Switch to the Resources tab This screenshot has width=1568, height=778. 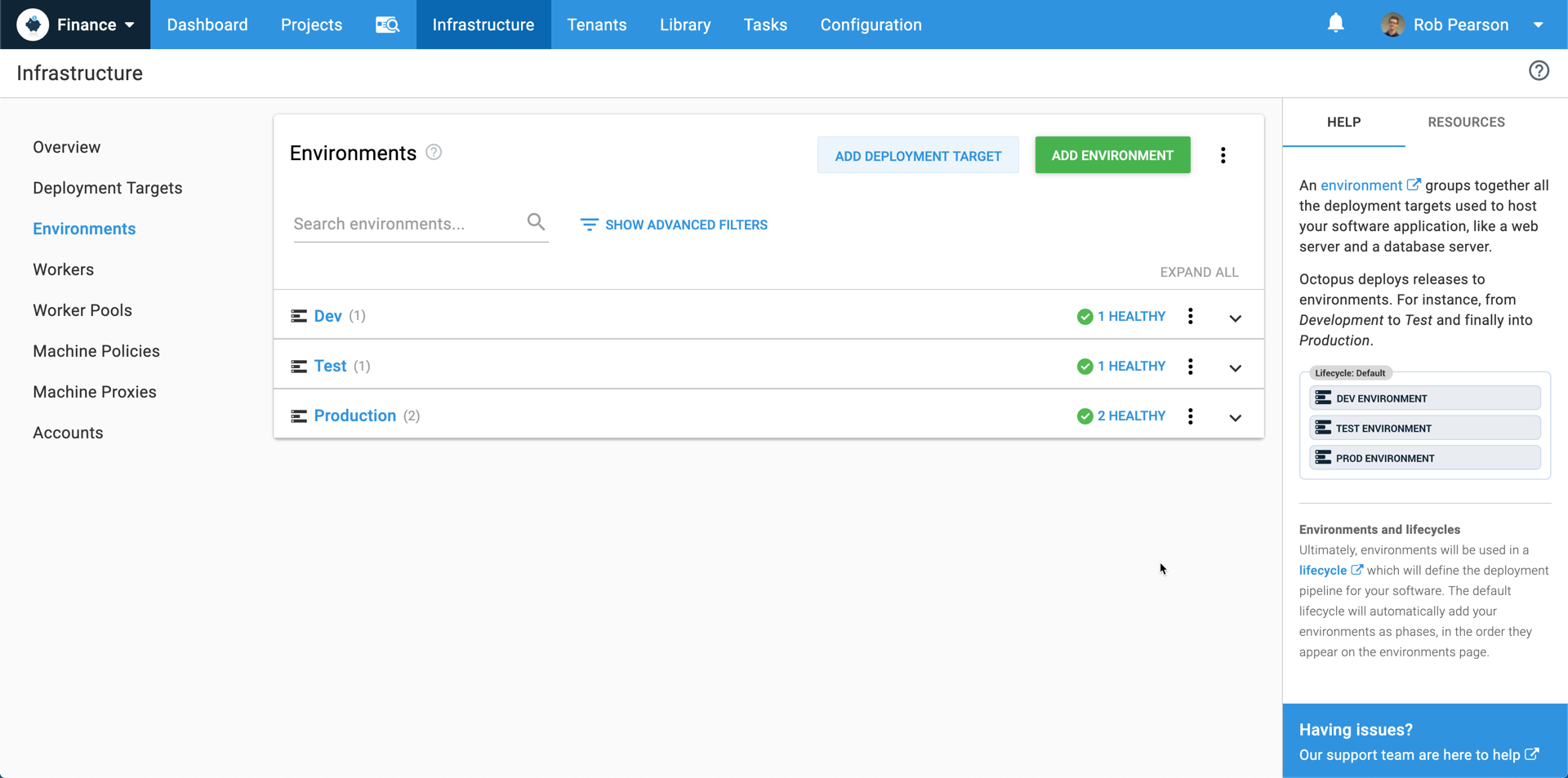[1465, 122]
